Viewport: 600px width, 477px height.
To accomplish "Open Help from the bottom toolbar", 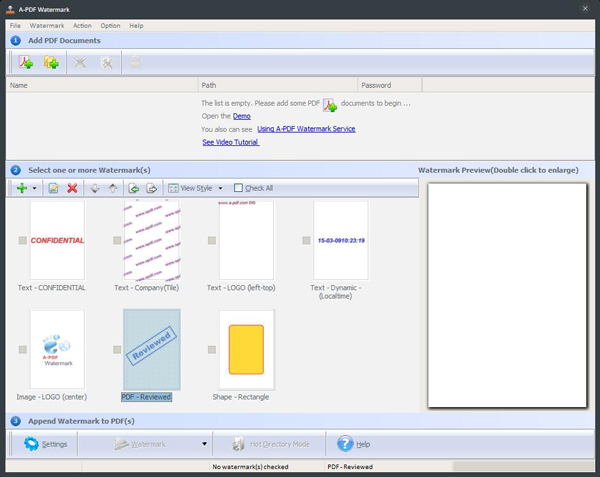I will [354, 444].
